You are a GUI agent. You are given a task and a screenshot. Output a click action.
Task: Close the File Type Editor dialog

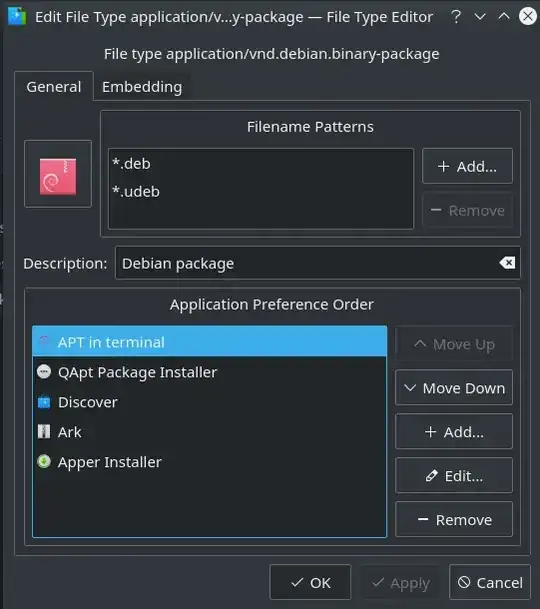pyautogui.click(x=528, y=16)
